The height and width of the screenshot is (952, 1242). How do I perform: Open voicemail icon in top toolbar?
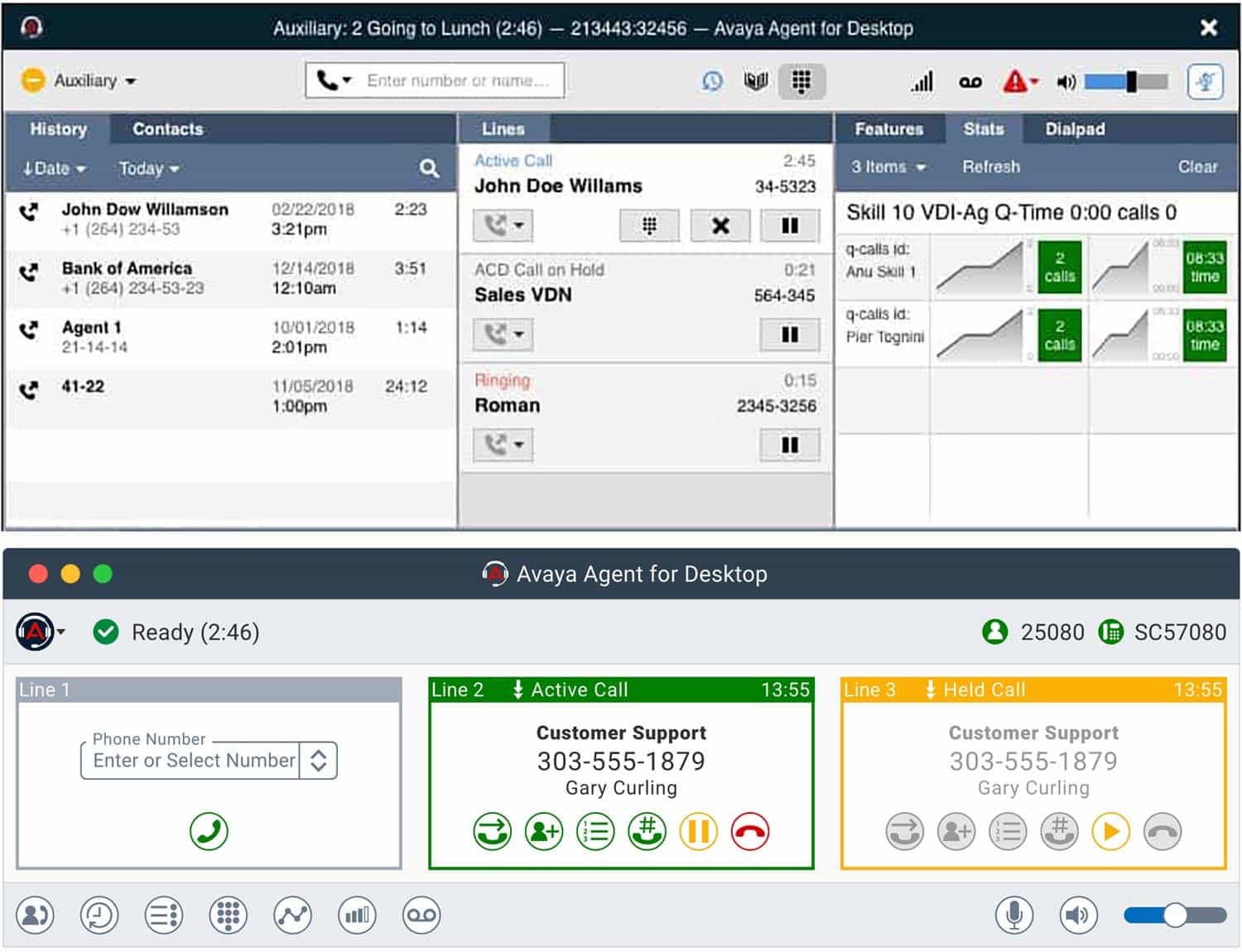click(x=970, y=82)
